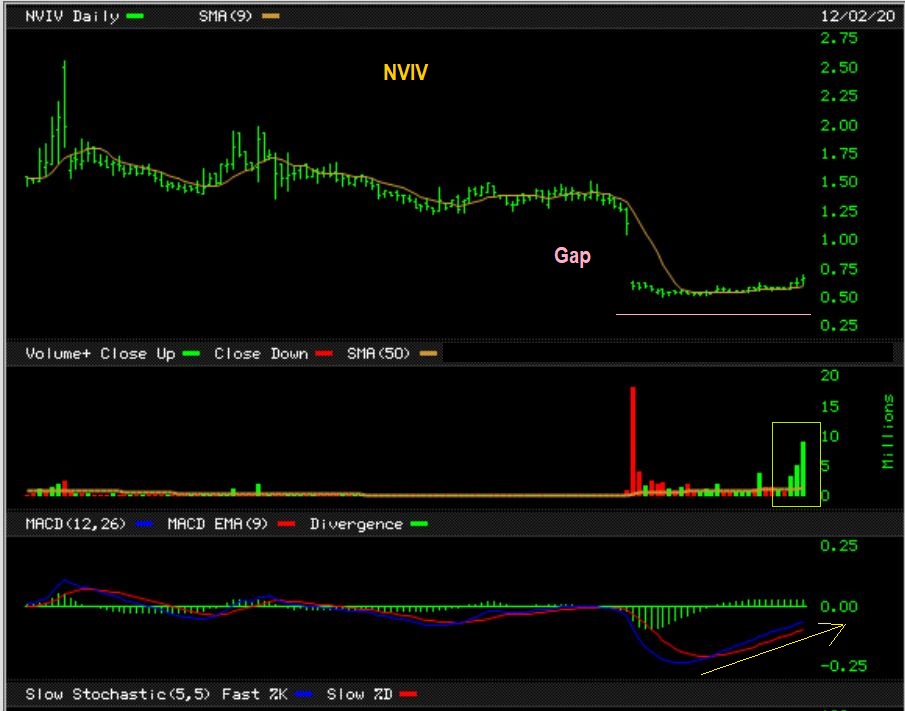Click the 5 volume axis value

click(x=825, y=466)
